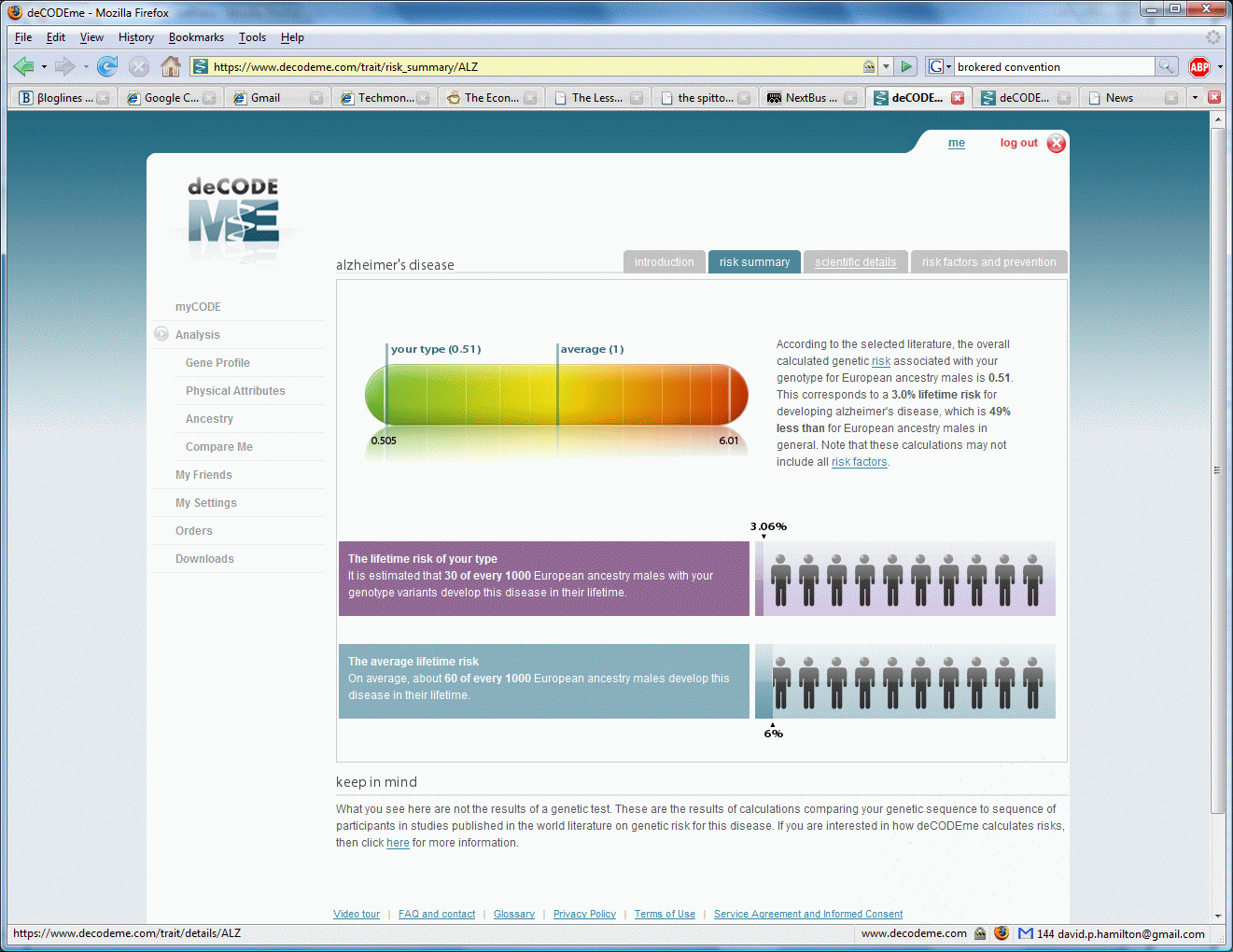The image size is (1233, 952).
Task: Click the lock icon in the address bar
Action: (869, 66)
